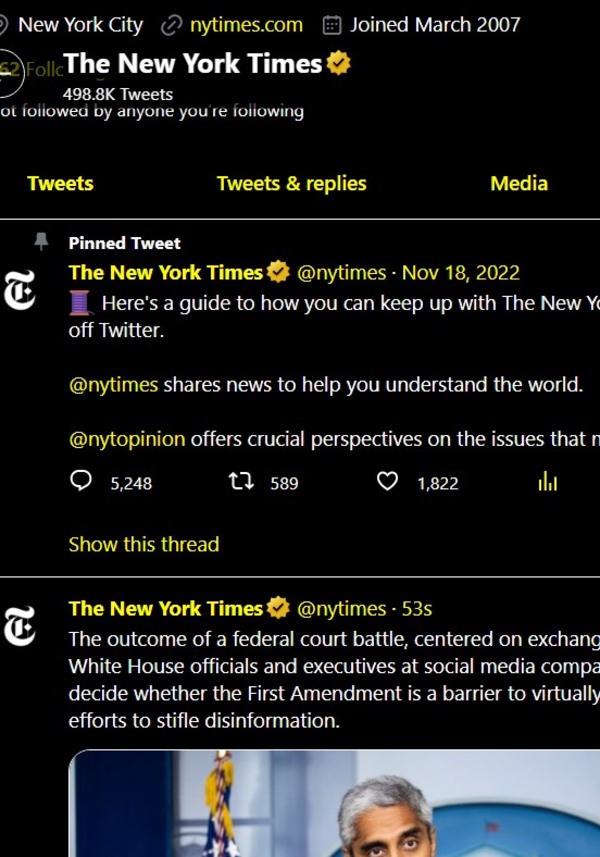Open the nytimes.com profile link
Image resolution: width=600 pixels, height=857 pixels.
(x=246, y=25)
